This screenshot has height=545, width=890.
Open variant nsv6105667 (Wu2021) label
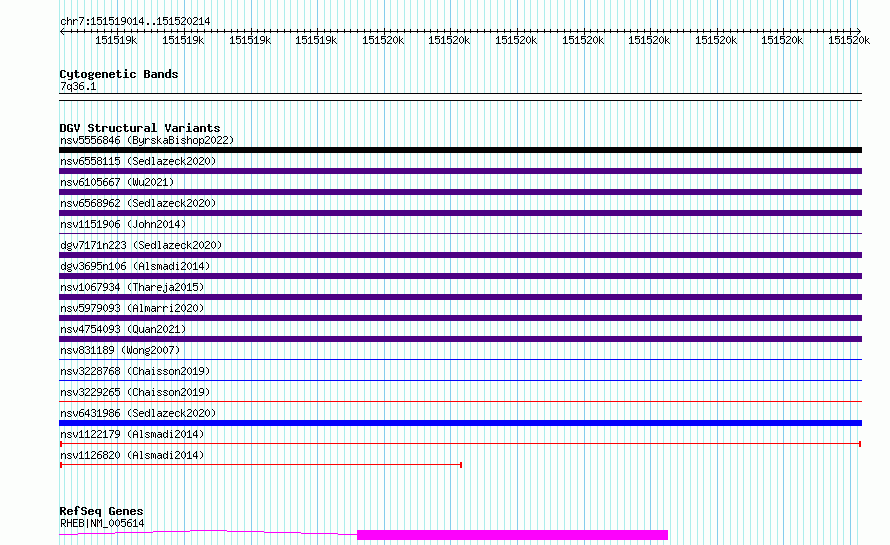[x=117, y=182]
